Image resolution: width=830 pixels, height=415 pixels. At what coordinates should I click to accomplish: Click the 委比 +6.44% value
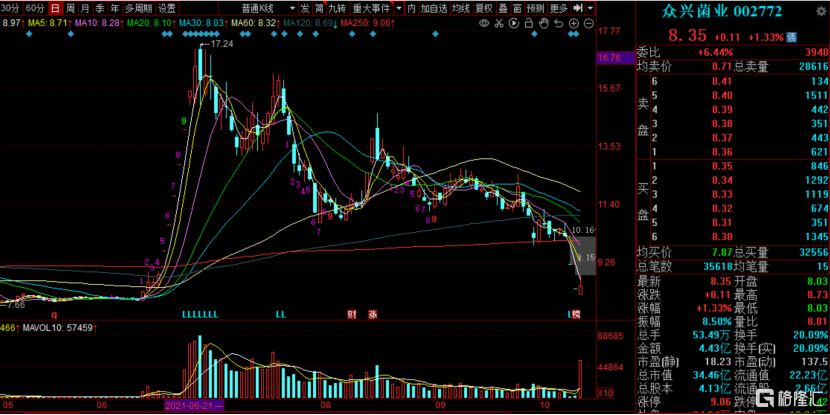tap(716, 52)
